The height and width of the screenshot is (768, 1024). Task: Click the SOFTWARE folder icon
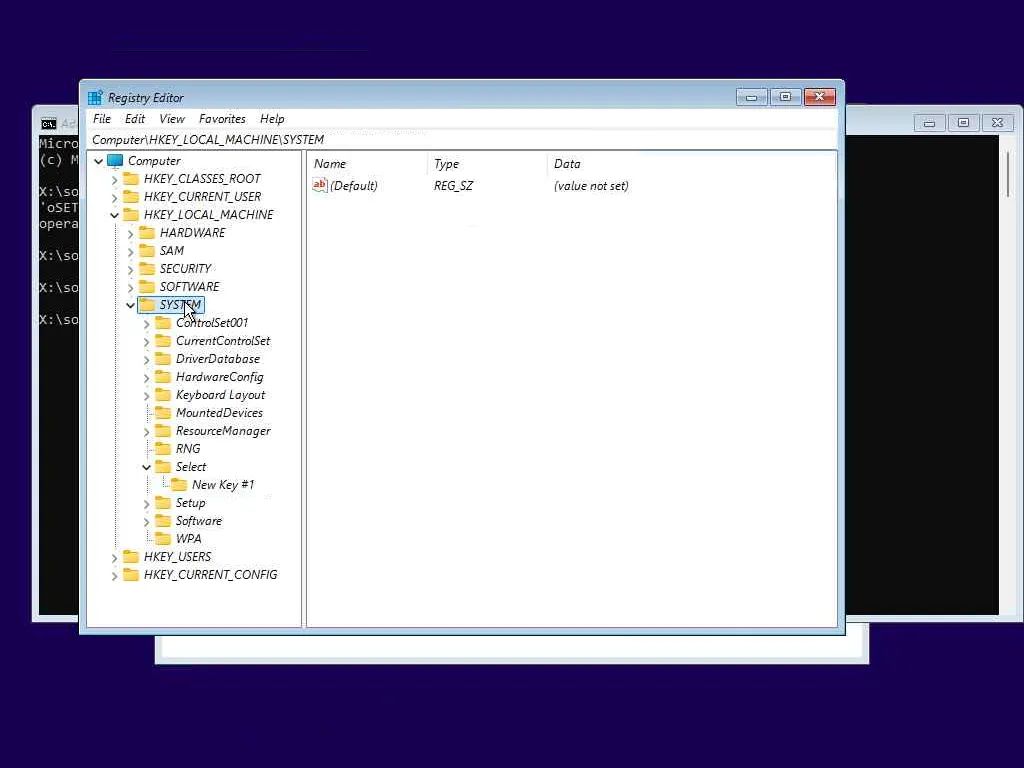[148, 287]
